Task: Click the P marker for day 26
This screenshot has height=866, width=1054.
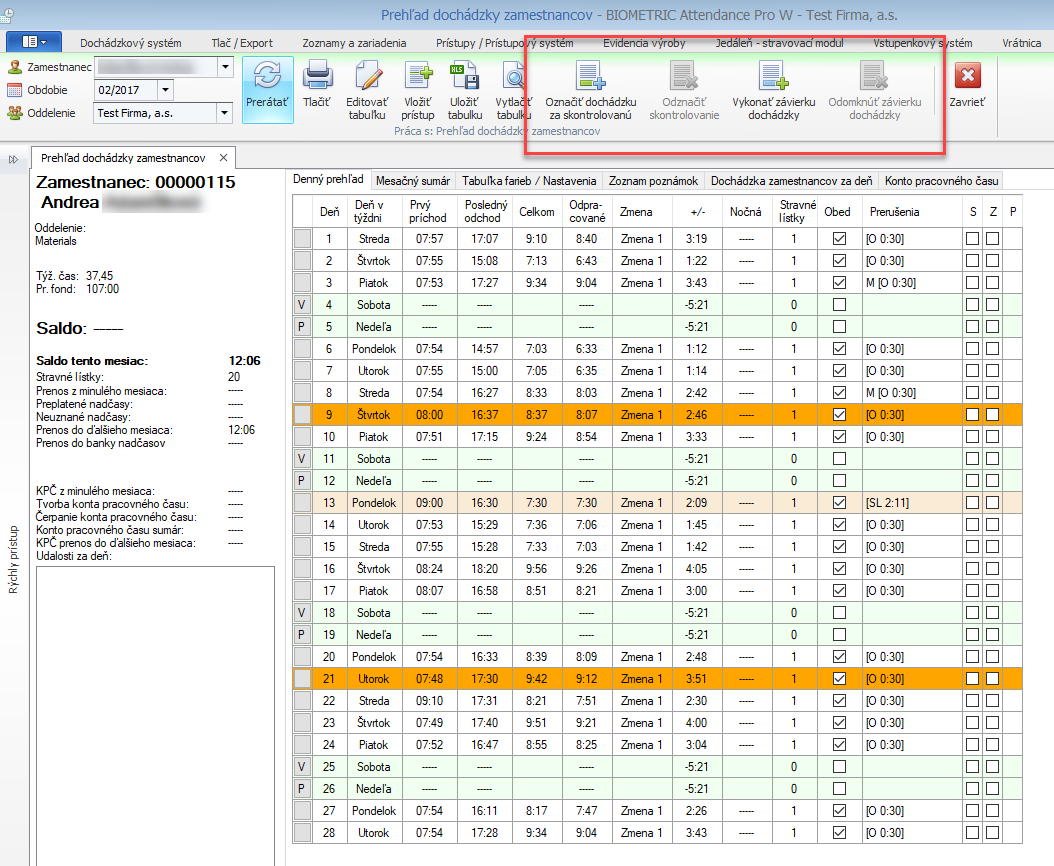Action: coord(302,789)
